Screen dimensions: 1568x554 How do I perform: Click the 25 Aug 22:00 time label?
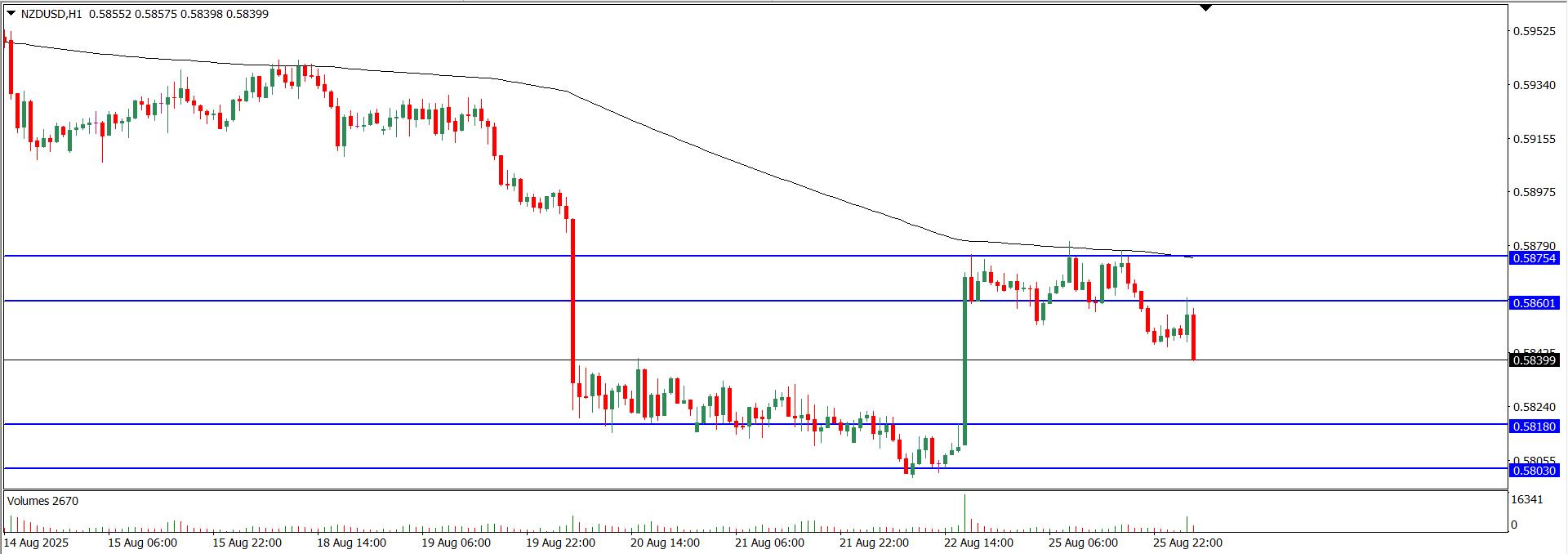point(1187,543)
